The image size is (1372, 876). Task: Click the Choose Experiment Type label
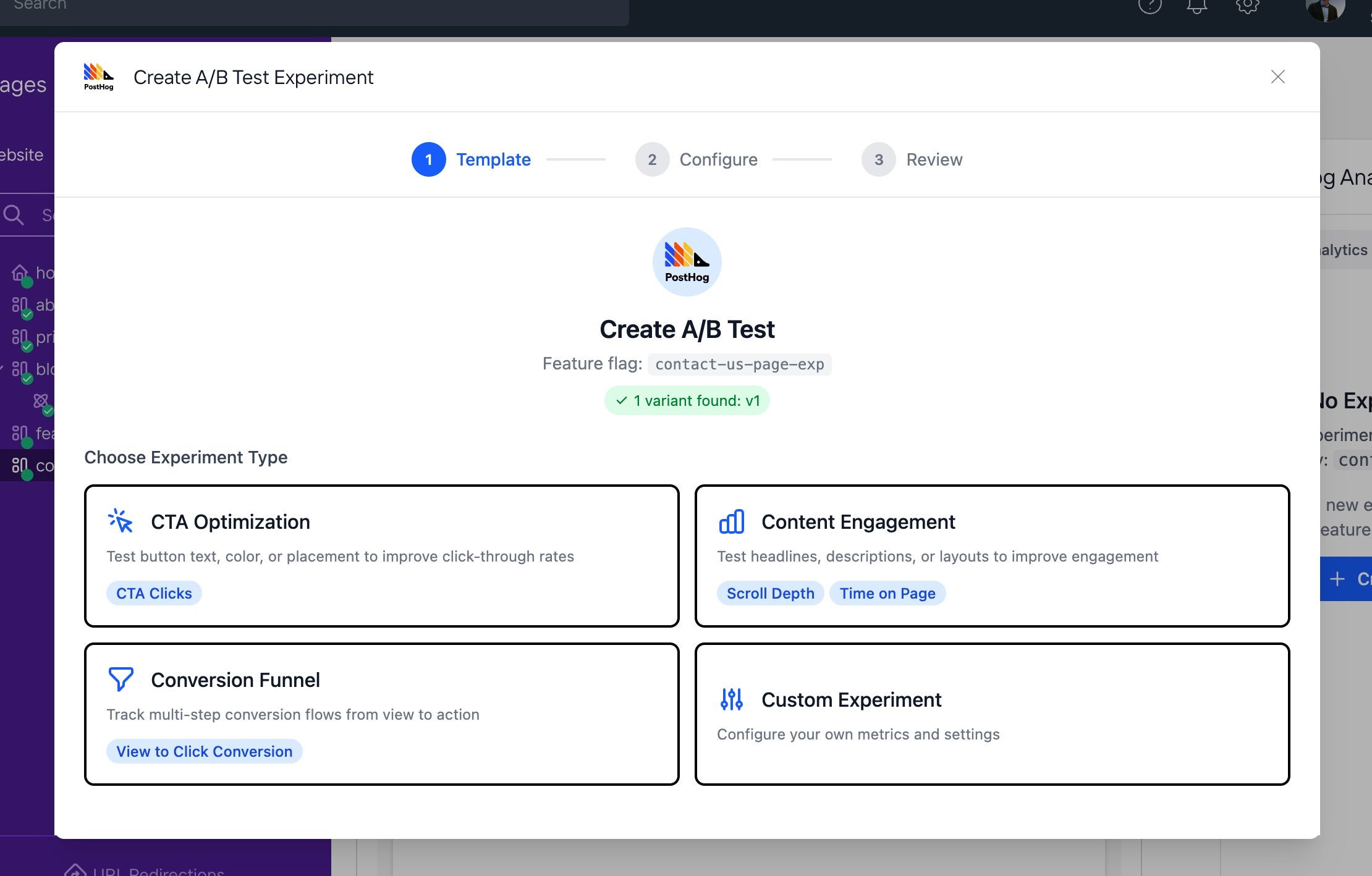185,457
